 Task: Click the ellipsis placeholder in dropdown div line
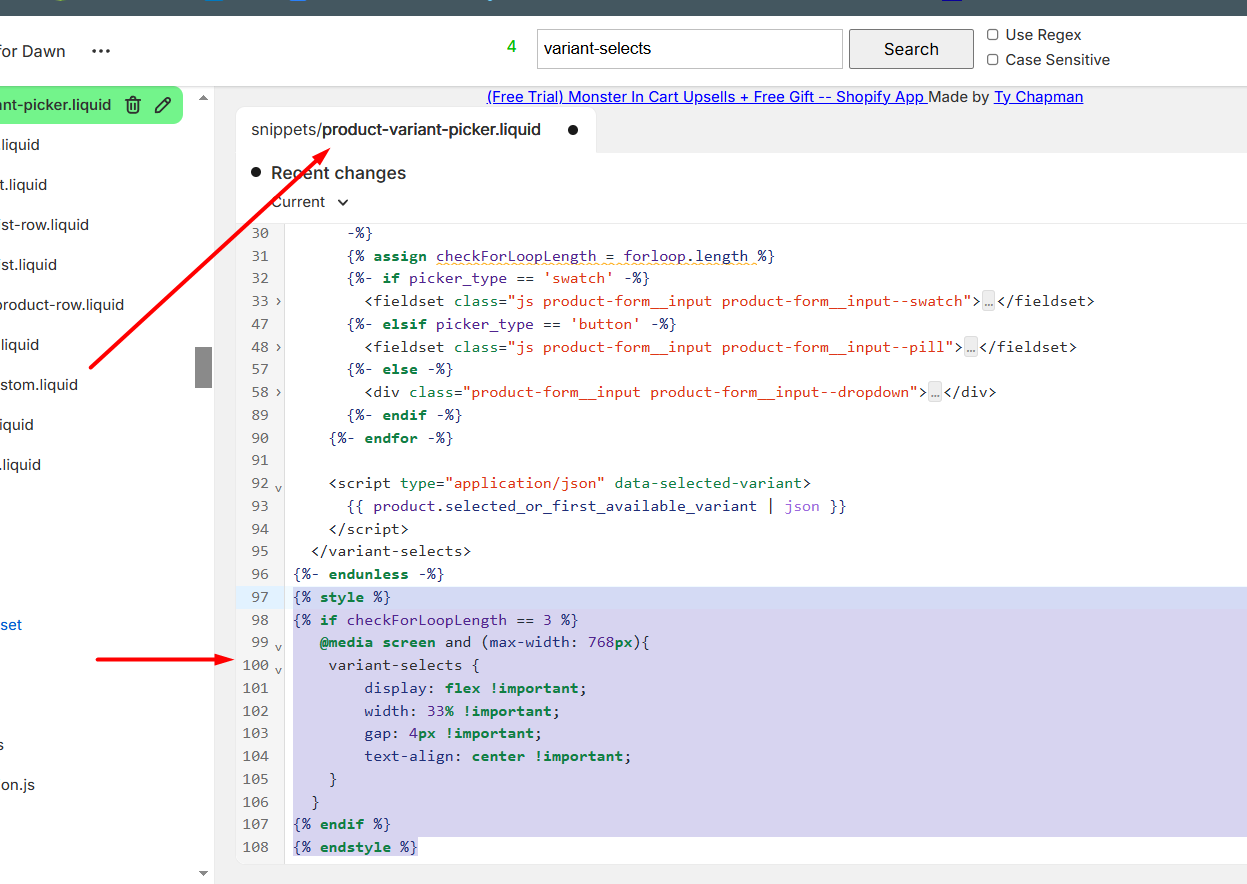[x=935, y=392]
